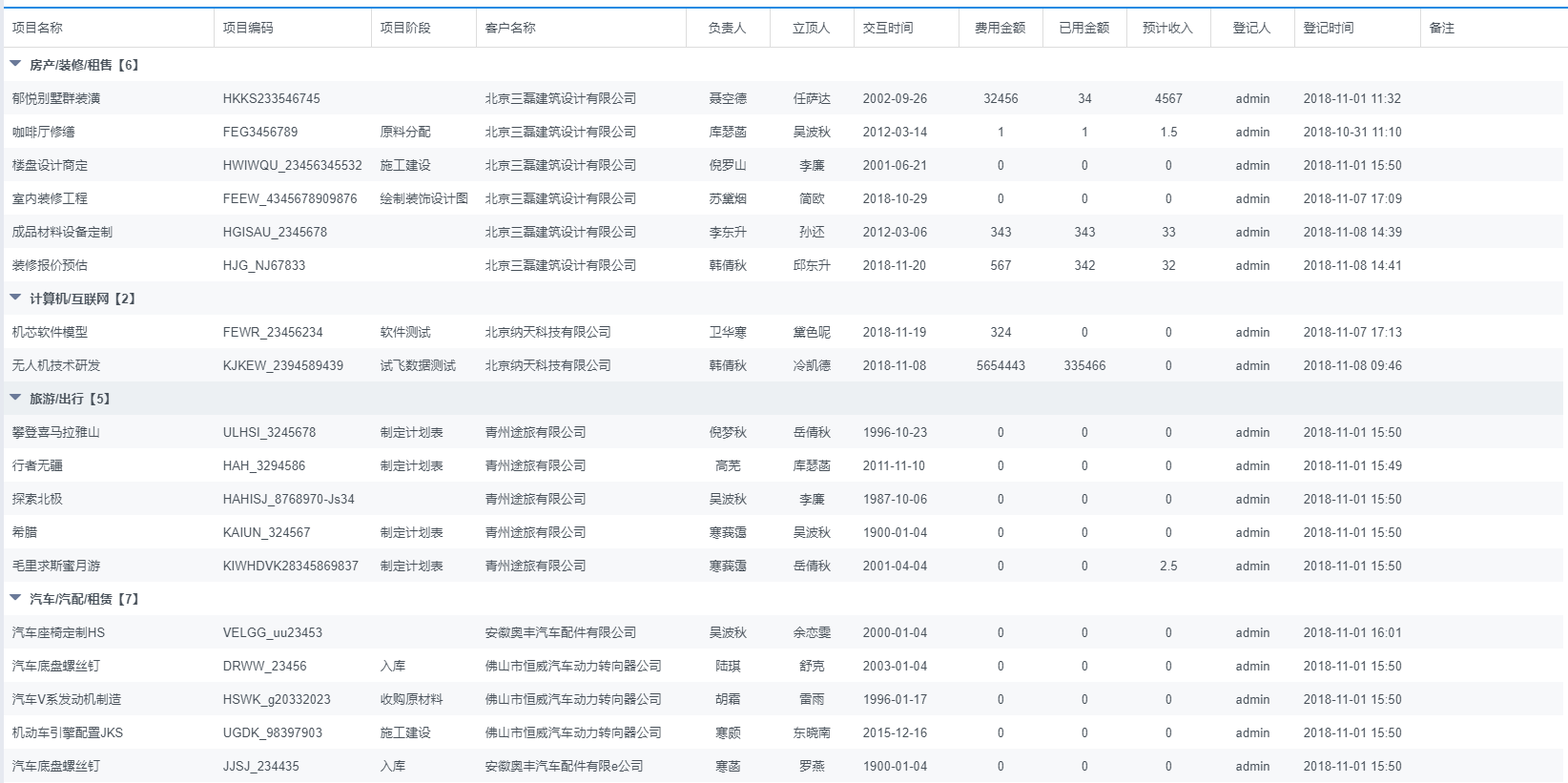Click registration time 2018-10-31 11:10
Viewport: 1568px width, 783px height.
(x=1352, y=132)
